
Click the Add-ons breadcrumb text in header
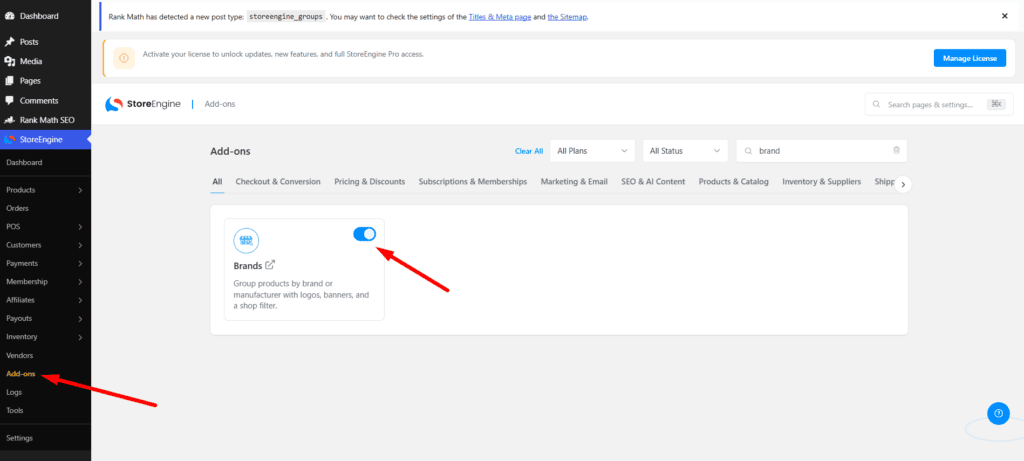tap(220, 104)
